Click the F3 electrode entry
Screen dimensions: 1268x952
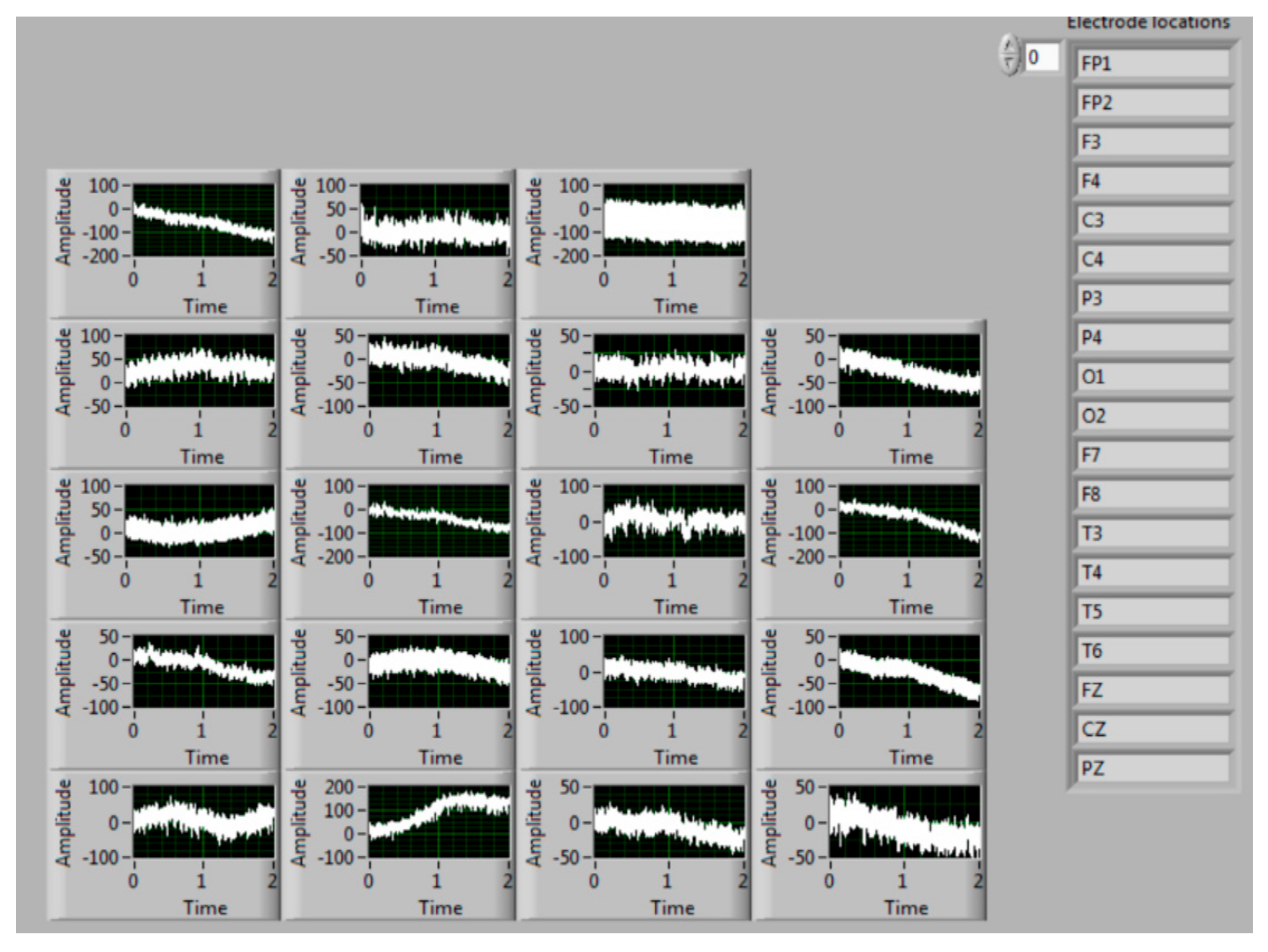coord(1152,142)
